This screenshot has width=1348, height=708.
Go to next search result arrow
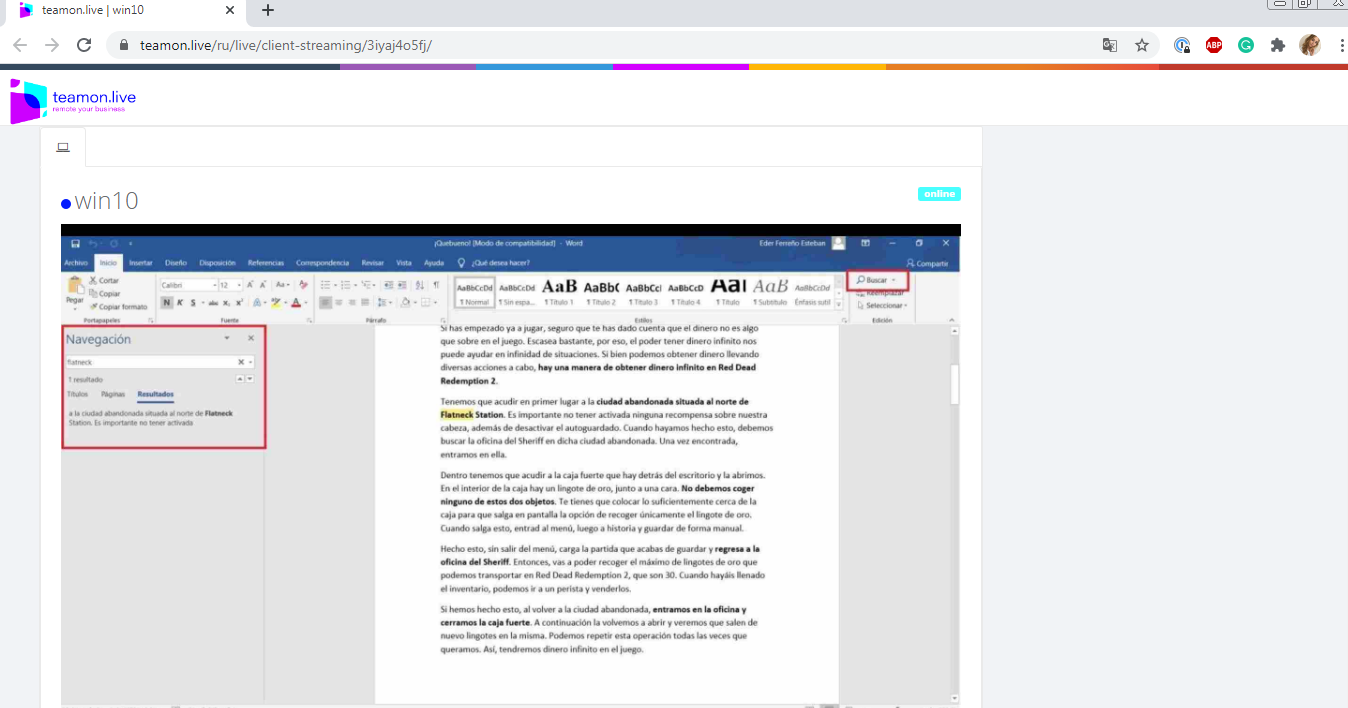250,380
